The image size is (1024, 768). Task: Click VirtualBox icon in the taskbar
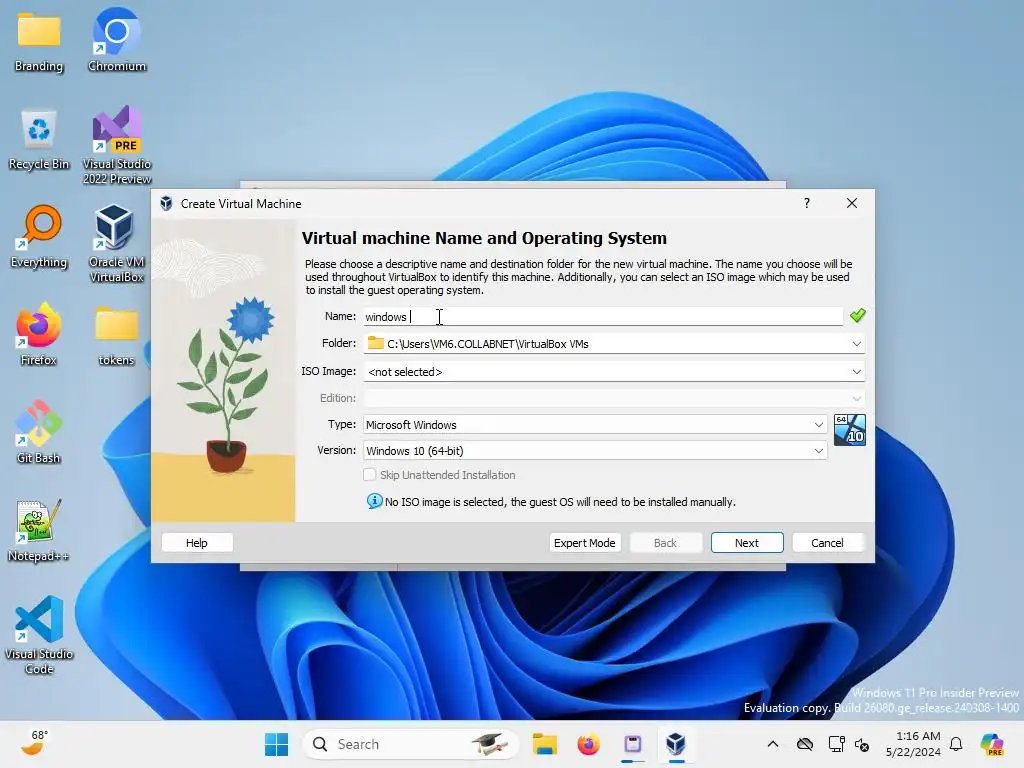pos(676,744)
